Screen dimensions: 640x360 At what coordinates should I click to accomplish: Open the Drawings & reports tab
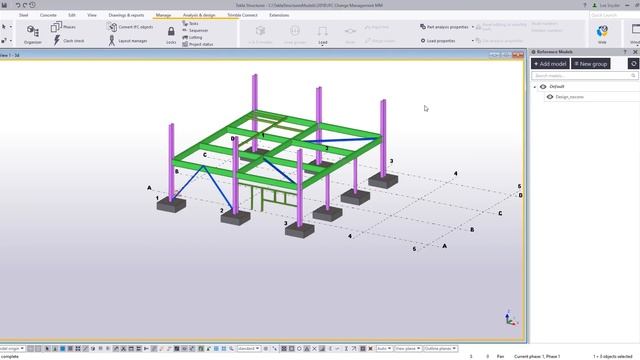click(126, 15)
